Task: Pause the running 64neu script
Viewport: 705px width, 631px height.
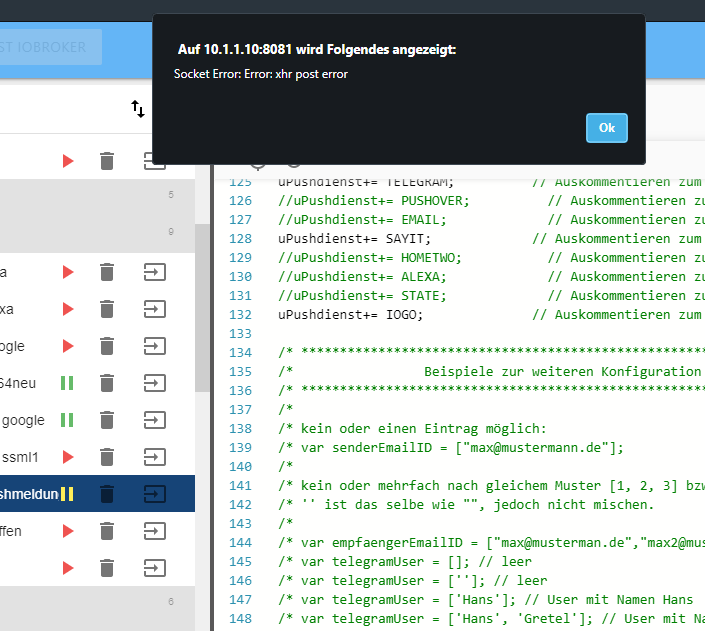Action: point(68,383)
